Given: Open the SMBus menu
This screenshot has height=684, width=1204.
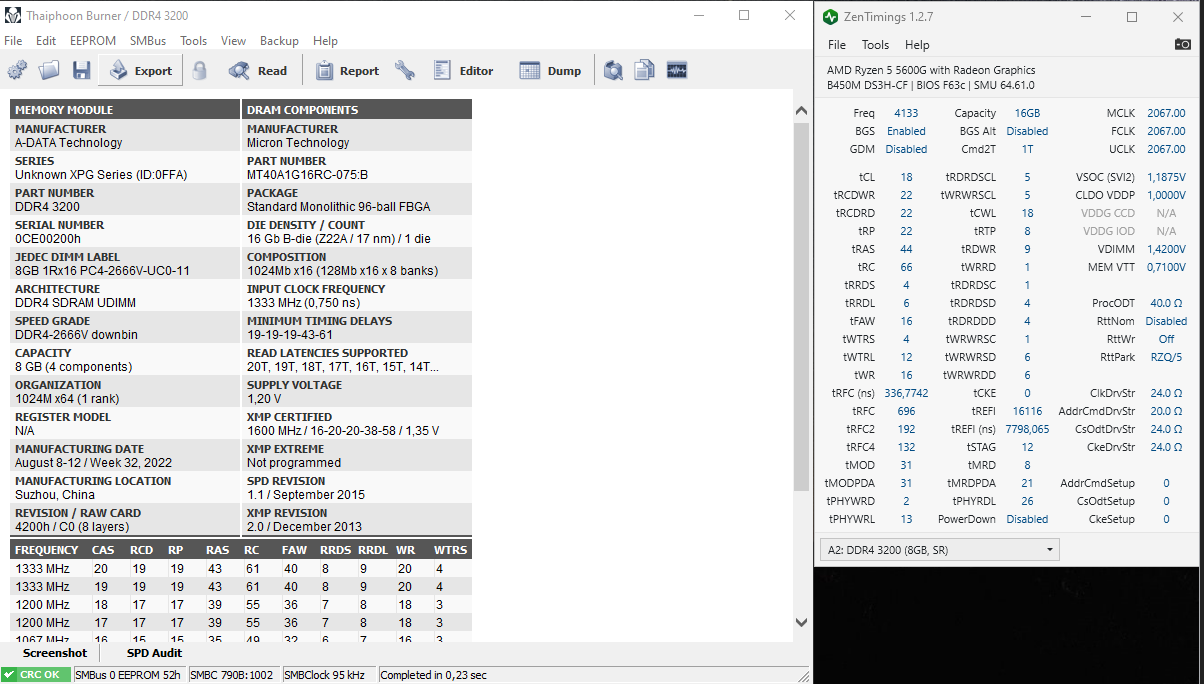Looking at the screenshot, I should click(148, 41).
